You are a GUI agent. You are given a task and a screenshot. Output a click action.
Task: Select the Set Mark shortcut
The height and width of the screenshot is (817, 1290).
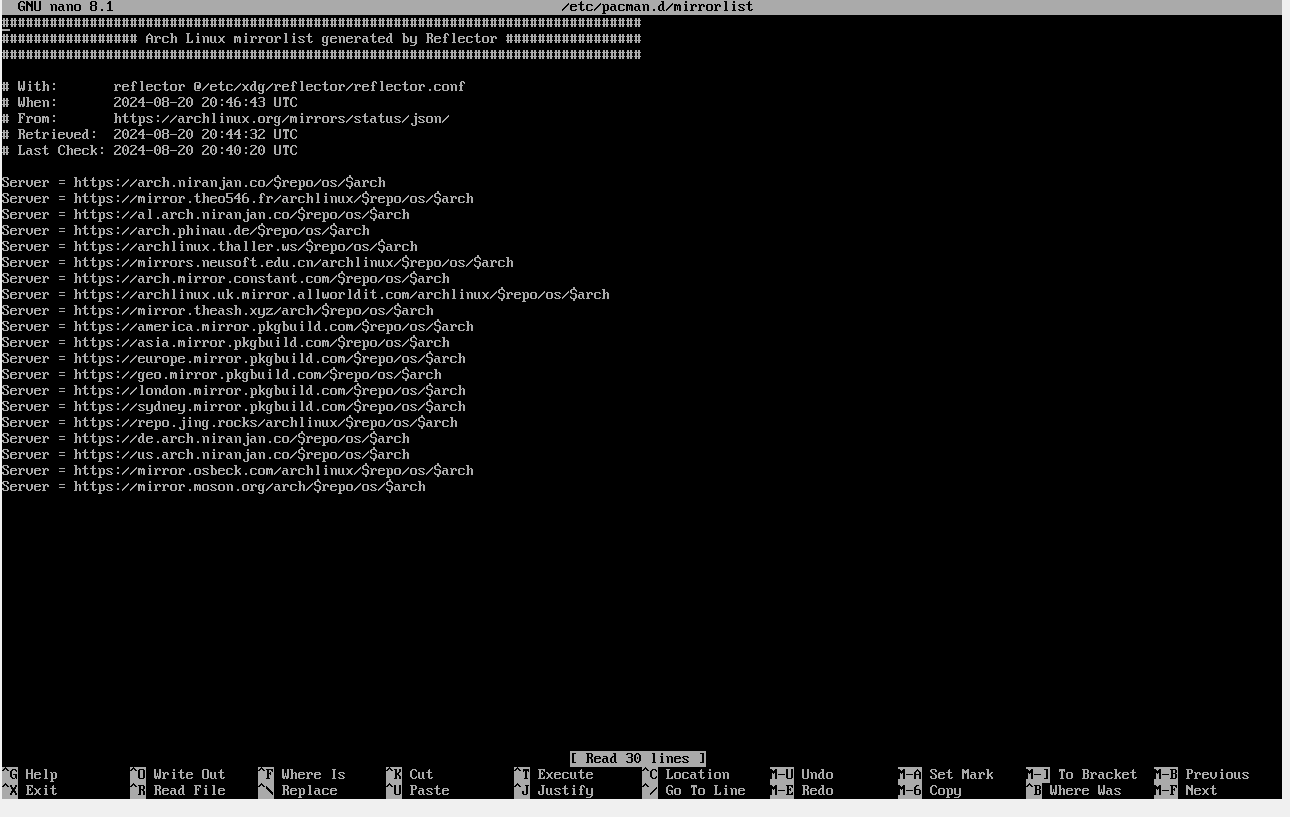(961, 774)
